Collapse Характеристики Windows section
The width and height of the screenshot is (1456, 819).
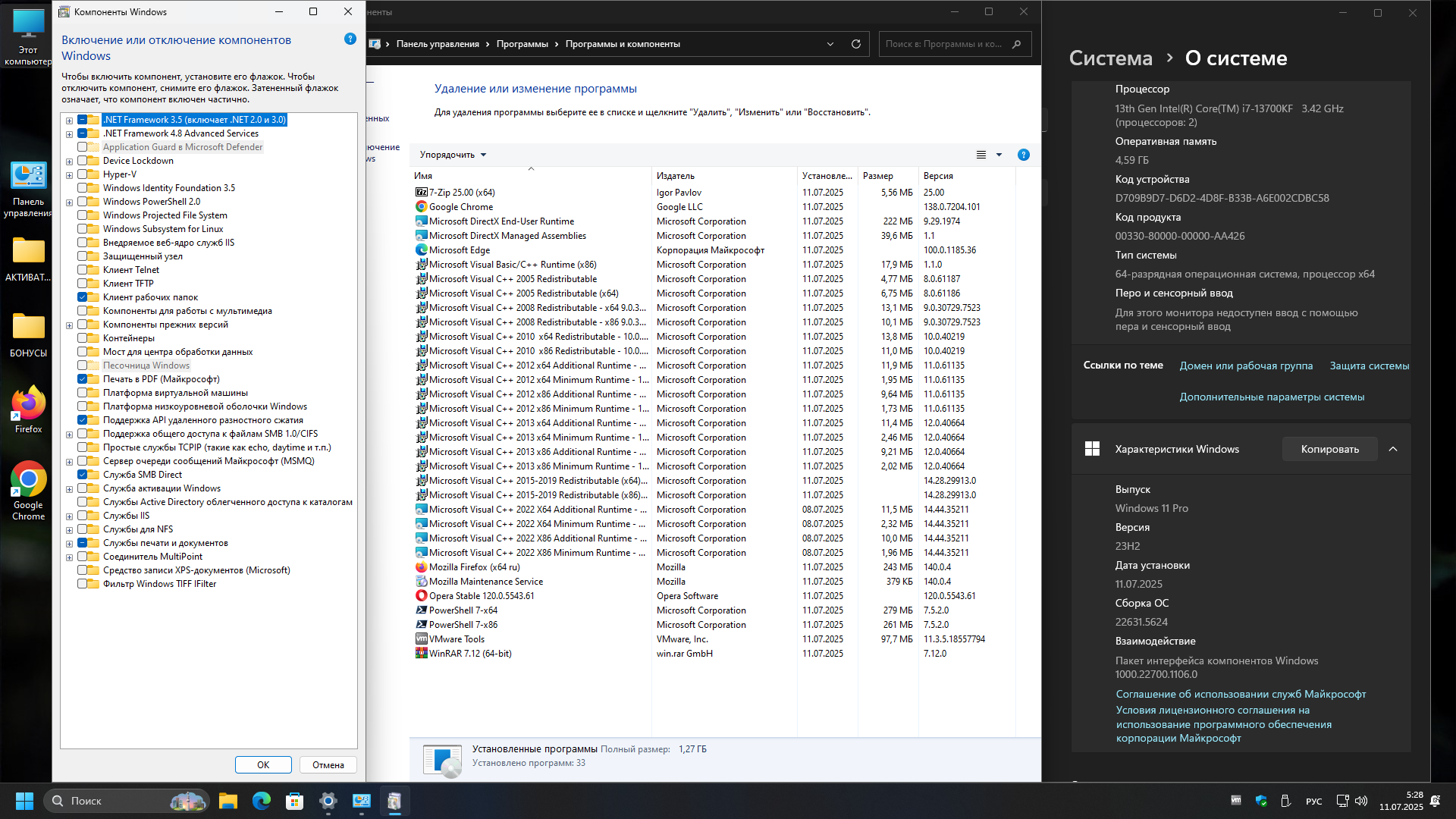(x=1393, y=449)
